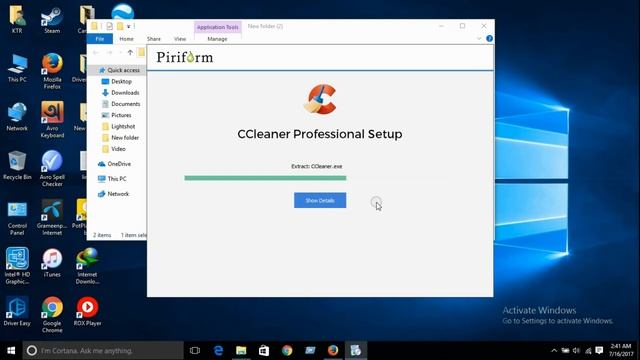Click the Show Details button
The width and height of the screenshot is (640, 360).
[x=320, y=200]
